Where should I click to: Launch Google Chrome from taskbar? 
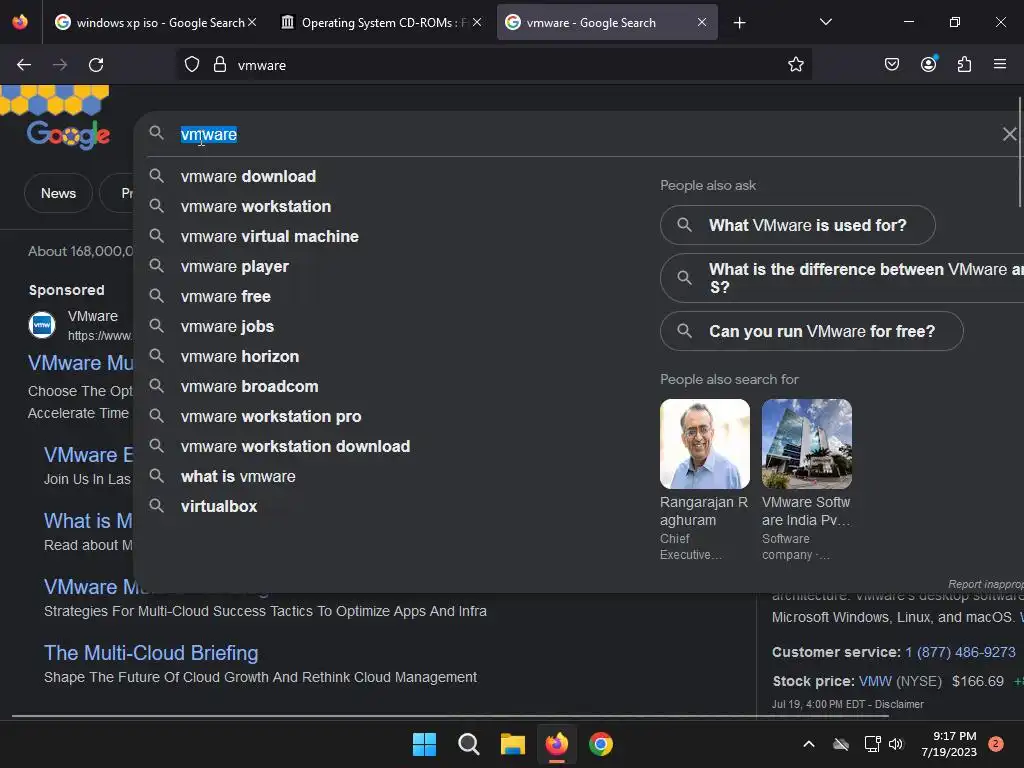tap(601, 744)
